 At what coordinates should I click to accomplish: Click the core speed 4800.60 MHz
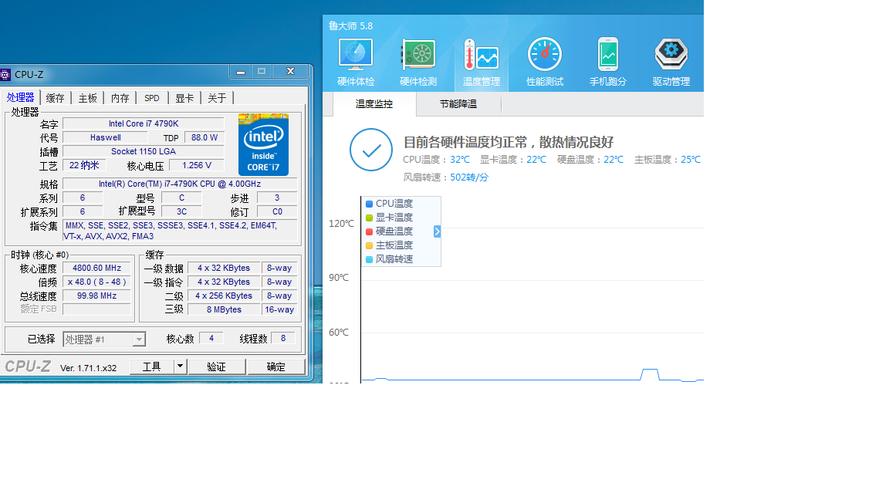click(96, 268)
